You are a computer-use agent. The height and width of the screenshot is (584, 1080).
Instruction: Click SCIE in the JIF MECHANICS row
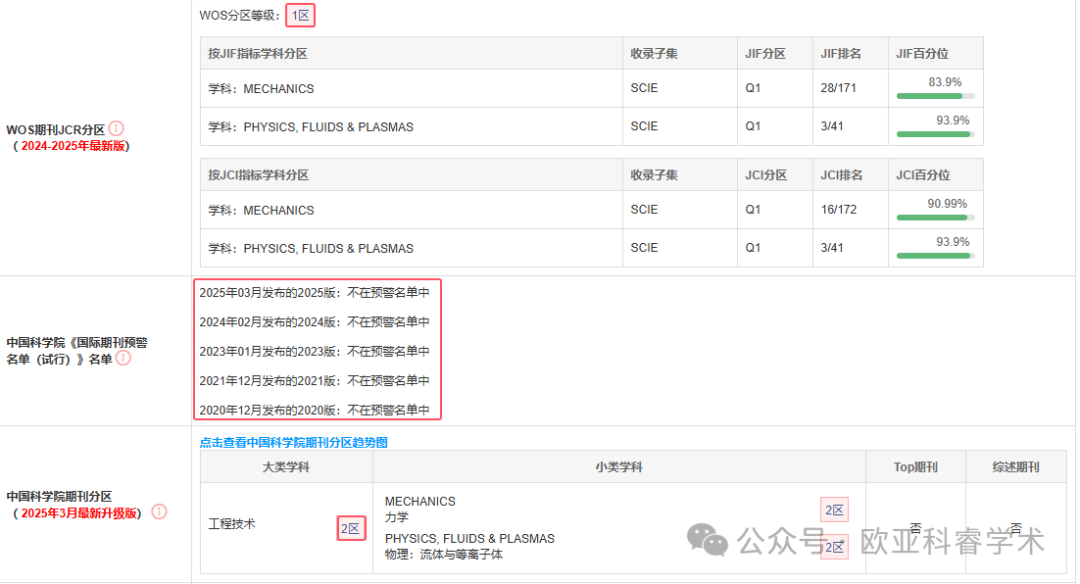click(644, 88)
